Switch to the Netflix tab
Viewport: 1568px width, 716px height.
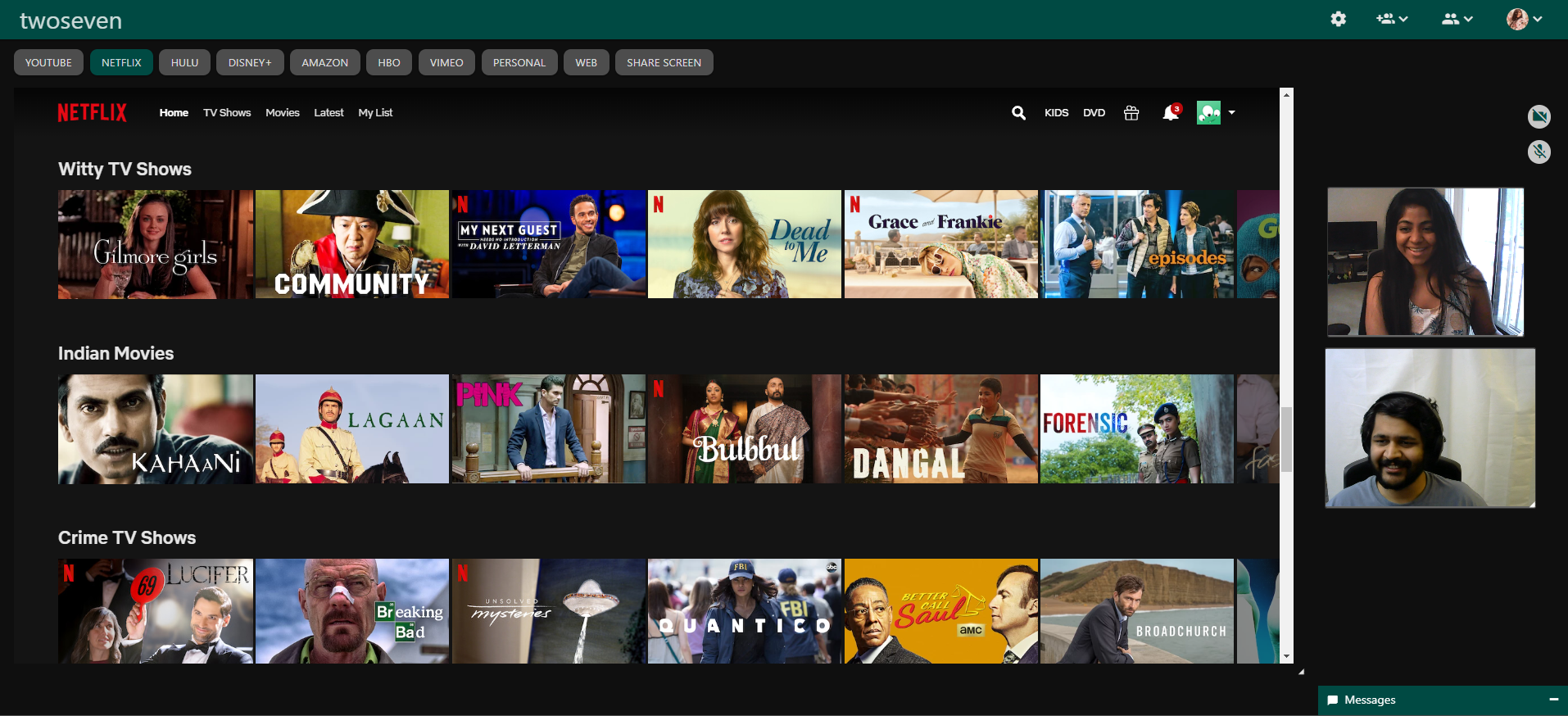[121, 62]
